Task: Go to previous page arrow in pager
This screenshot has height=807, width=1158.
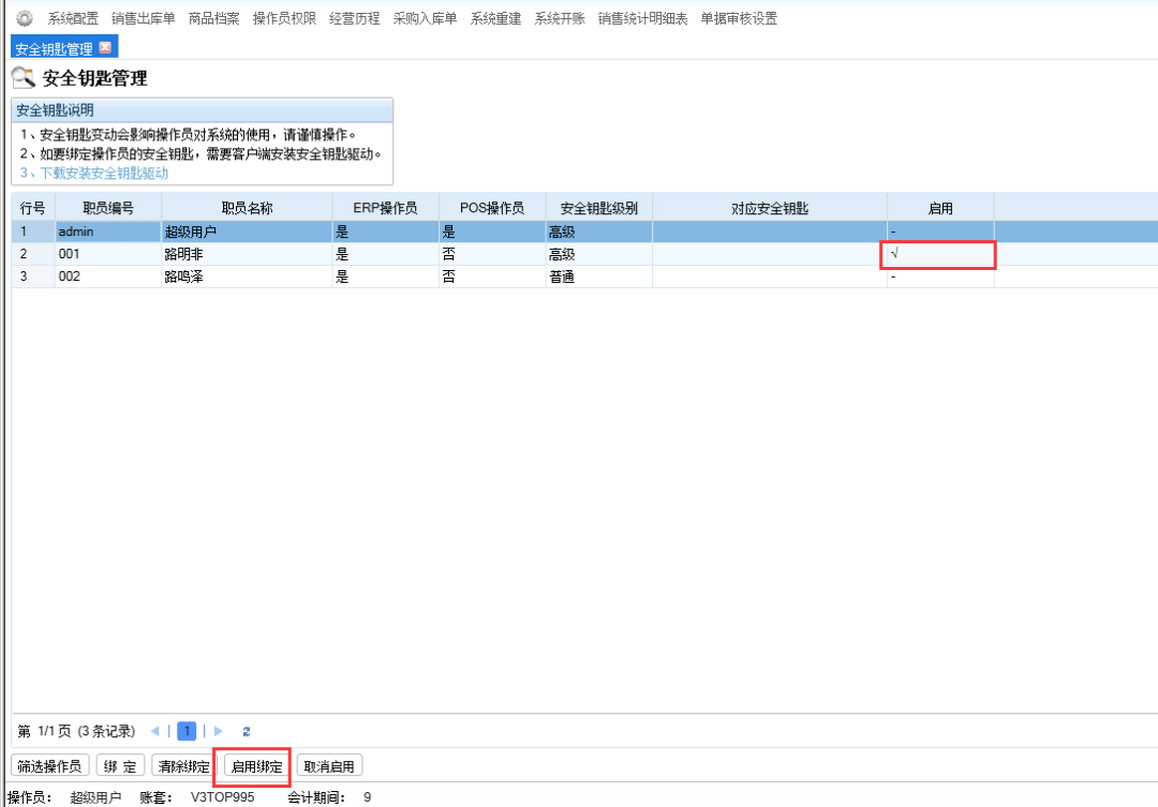Action: 155,731
